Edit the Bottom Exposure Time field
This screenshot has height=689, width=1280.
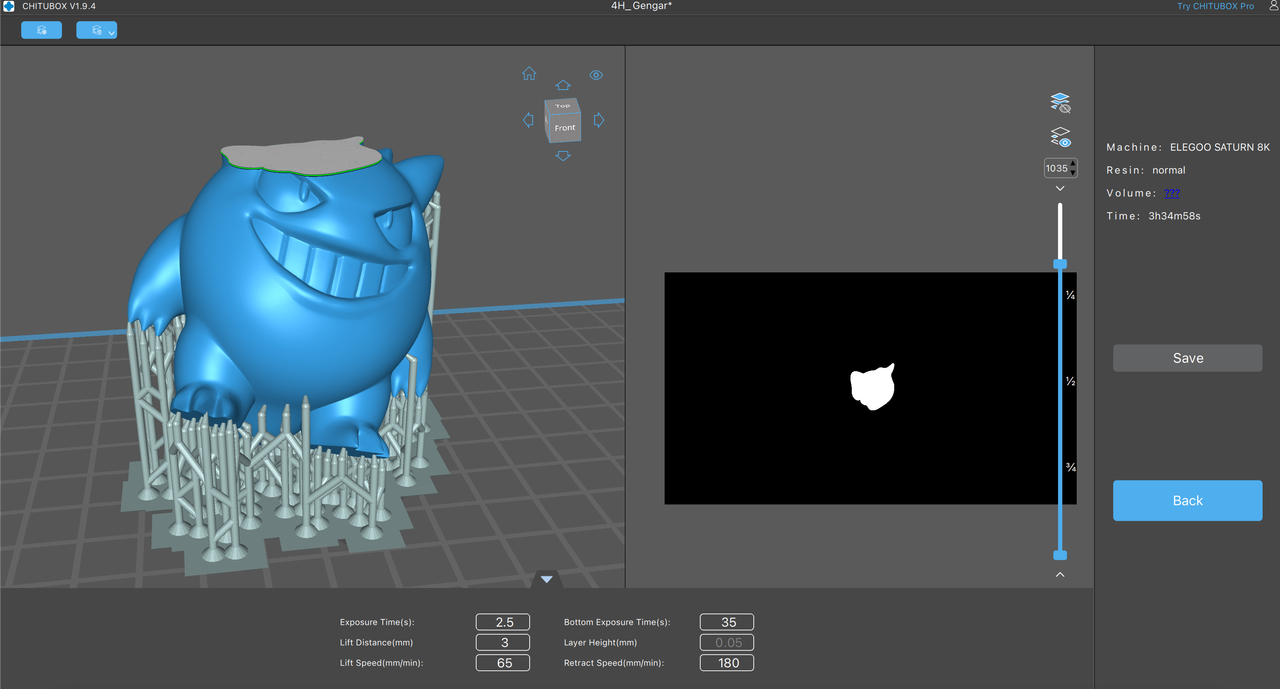[727, 622]
